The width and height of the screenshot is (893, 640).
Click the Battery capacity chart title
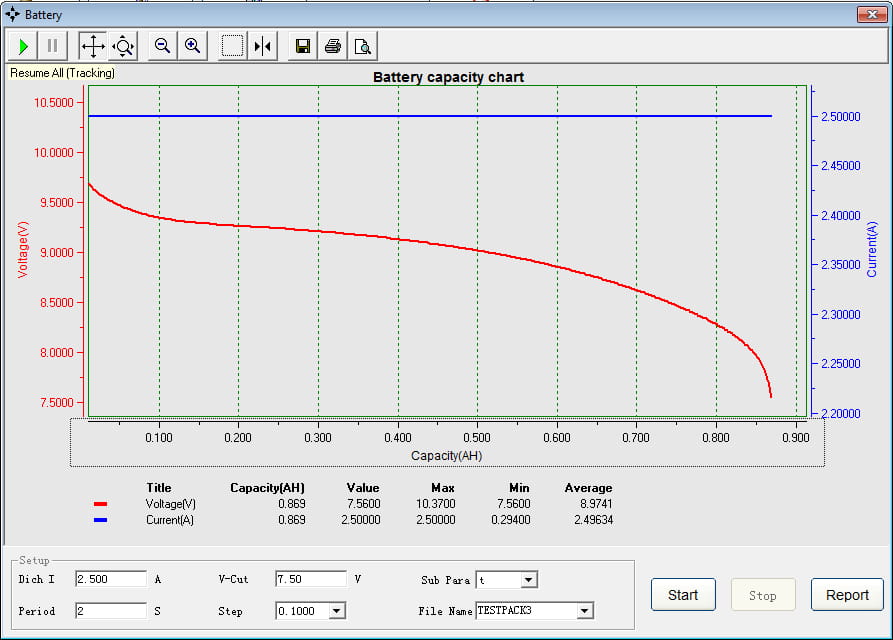pos(448,77)
